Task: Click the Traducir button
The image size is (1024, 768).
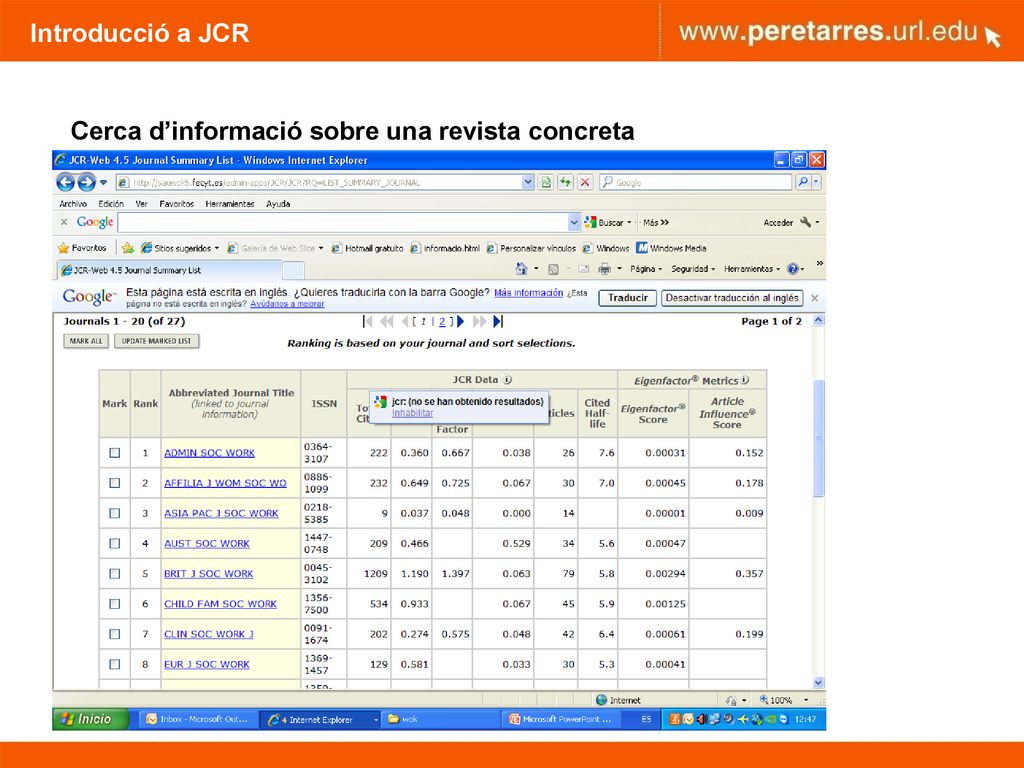Action: [628, 298]
